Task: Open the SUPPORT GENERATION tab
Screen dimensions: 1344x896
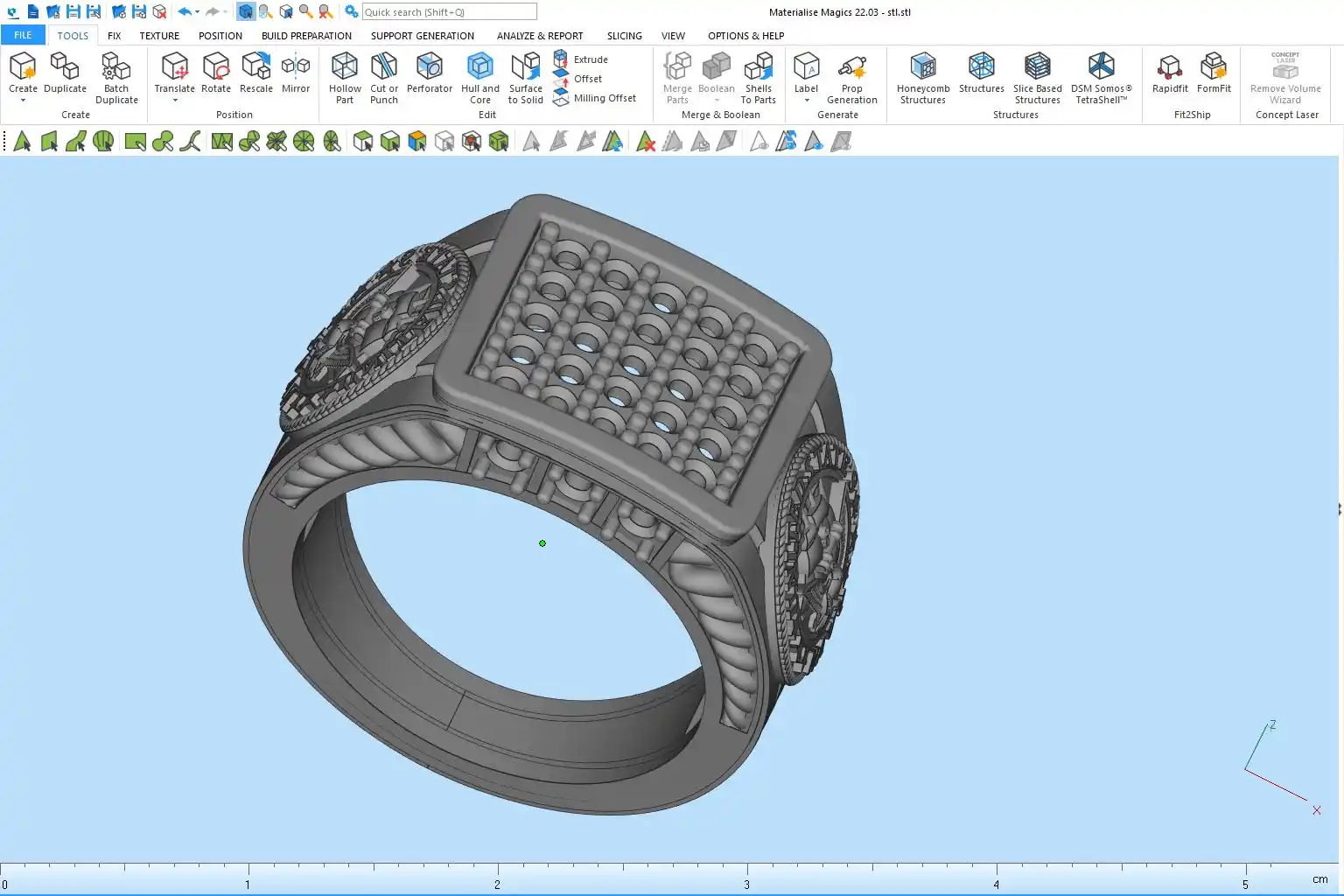Action: click(x=422, y=36)
